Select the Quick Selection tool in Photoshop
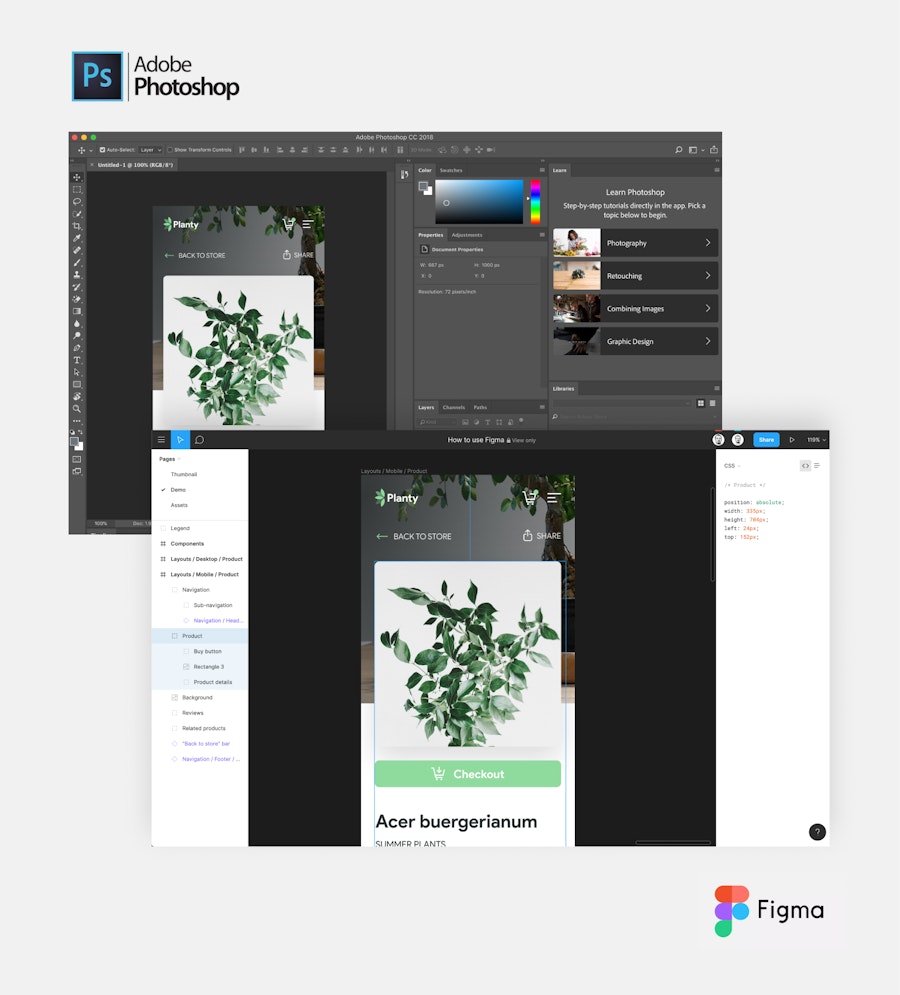 click(77, 214)
